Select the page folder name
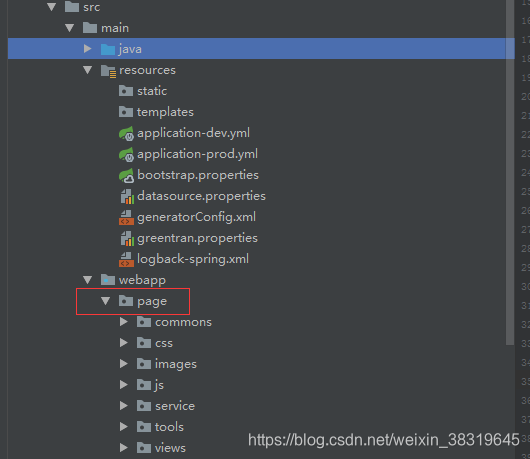This screenshot has width=530, height=459. click(152, 302)
